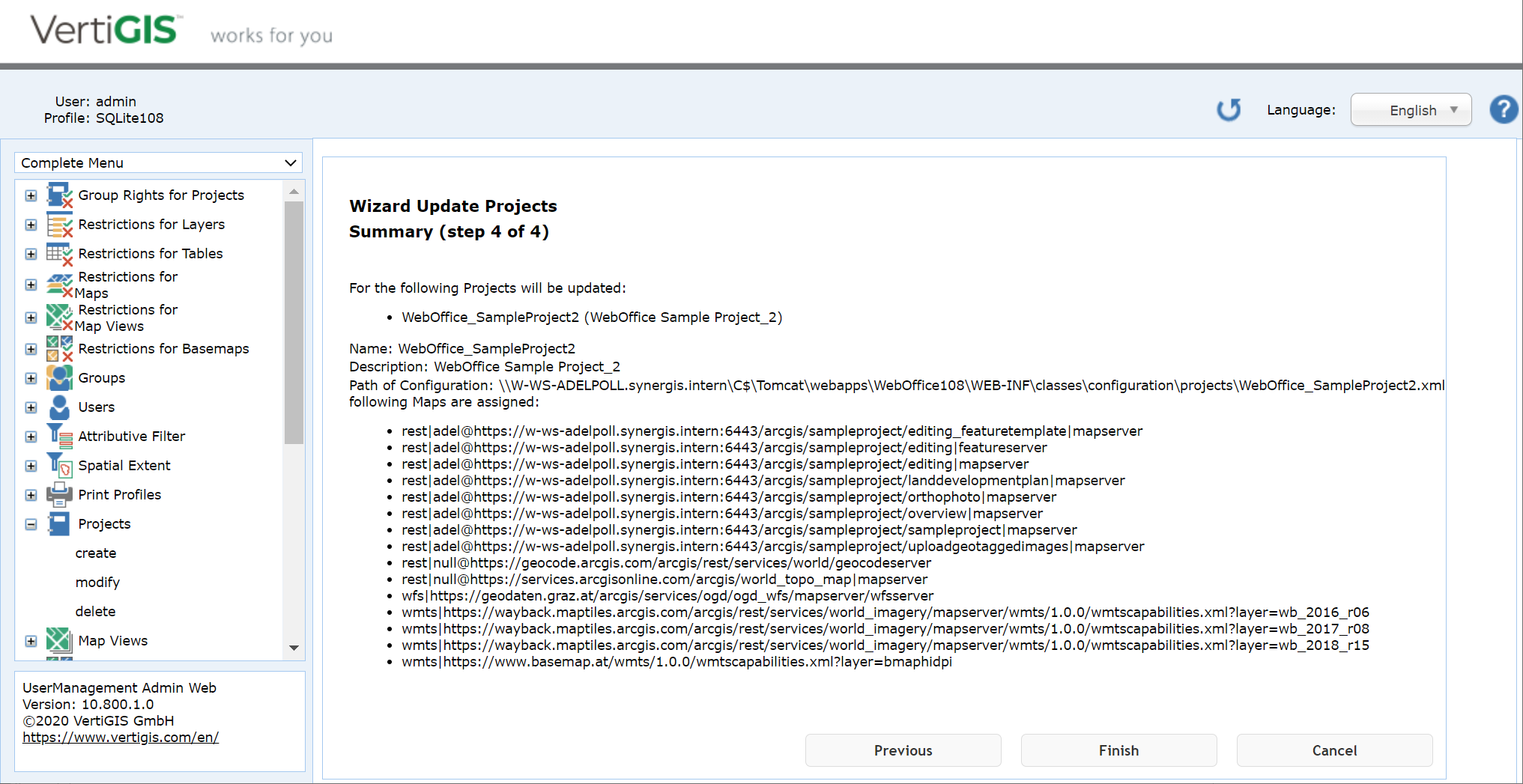The width and height of the screenshot is (1523, 784).
Task: Open Restrictions for Layers via its icon
Action: [59, 224]
